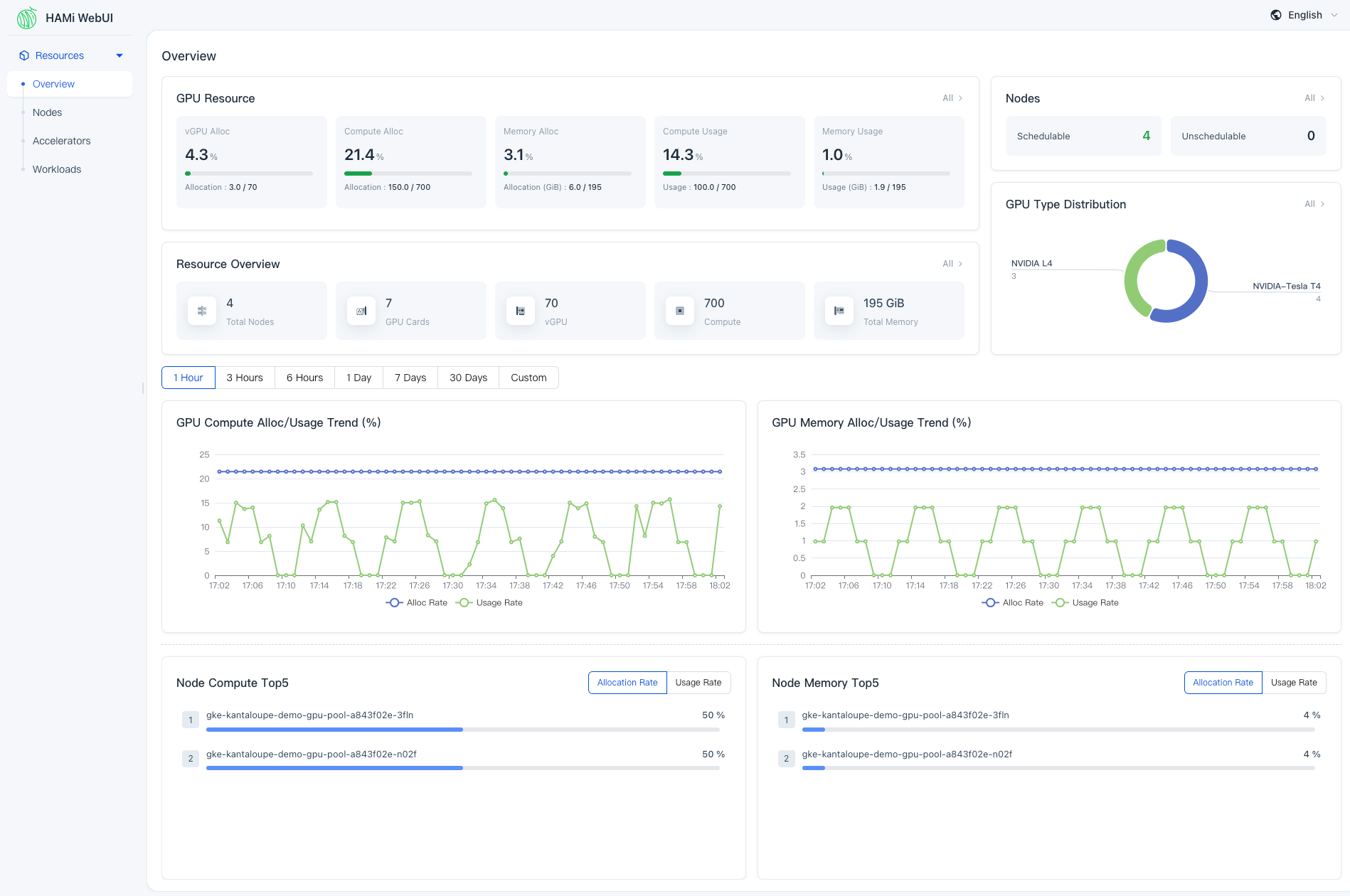This screenshot has height=896, width=1350.
Task: Open the Workloads page
Action: click(57, 169)
